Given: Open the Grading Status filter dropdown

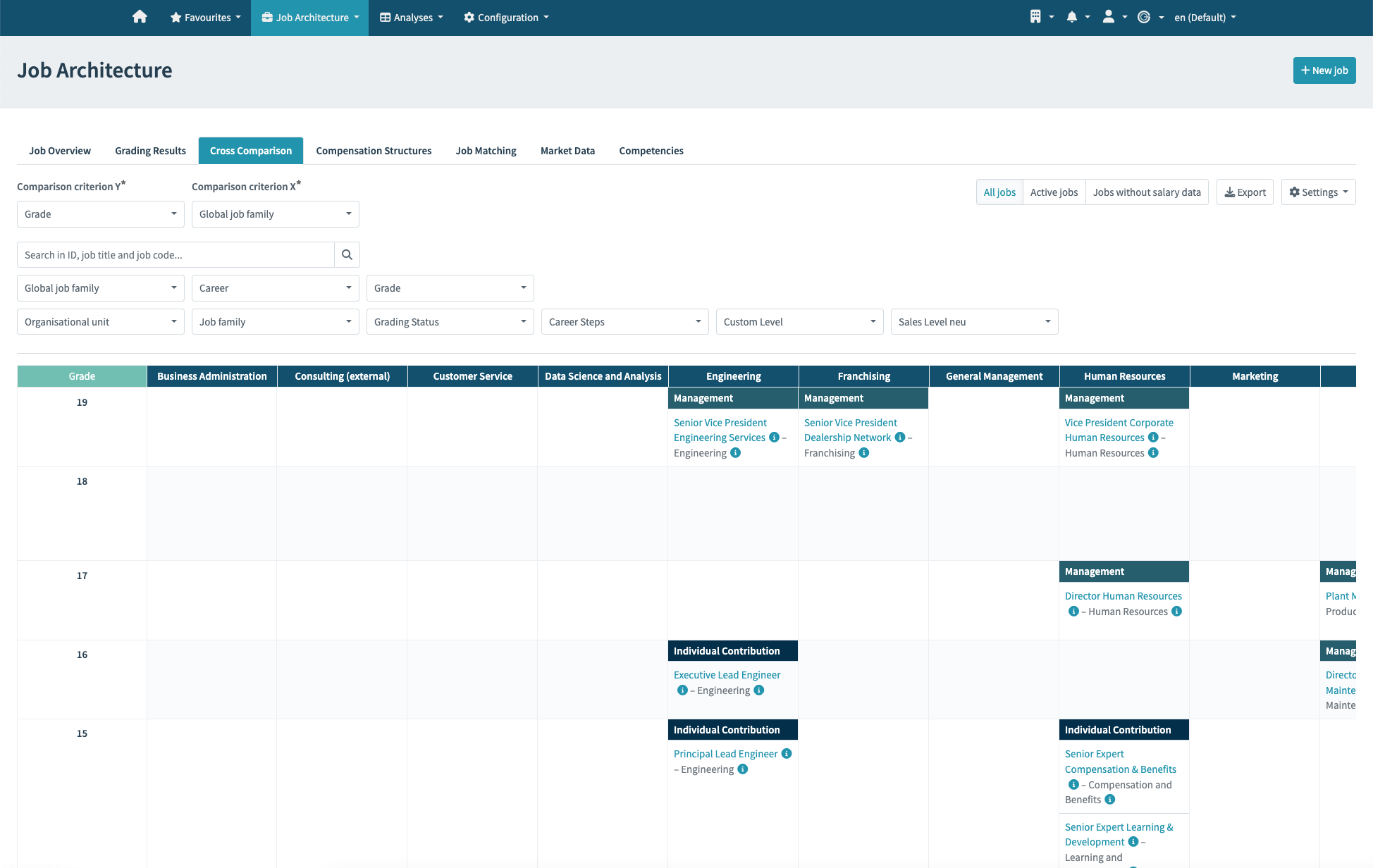Looking at the screenshot, I should point(450,322).
